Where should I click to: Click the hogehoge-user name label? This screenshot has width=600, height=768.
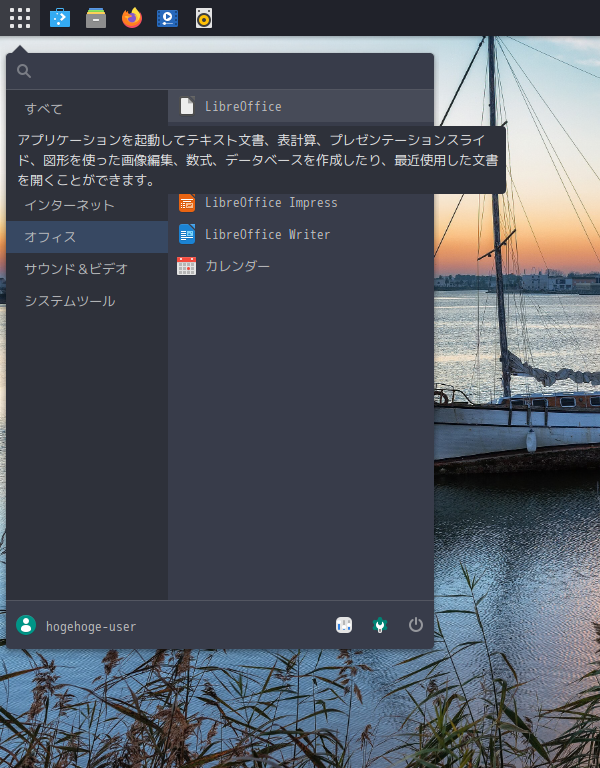pos(91,626)
